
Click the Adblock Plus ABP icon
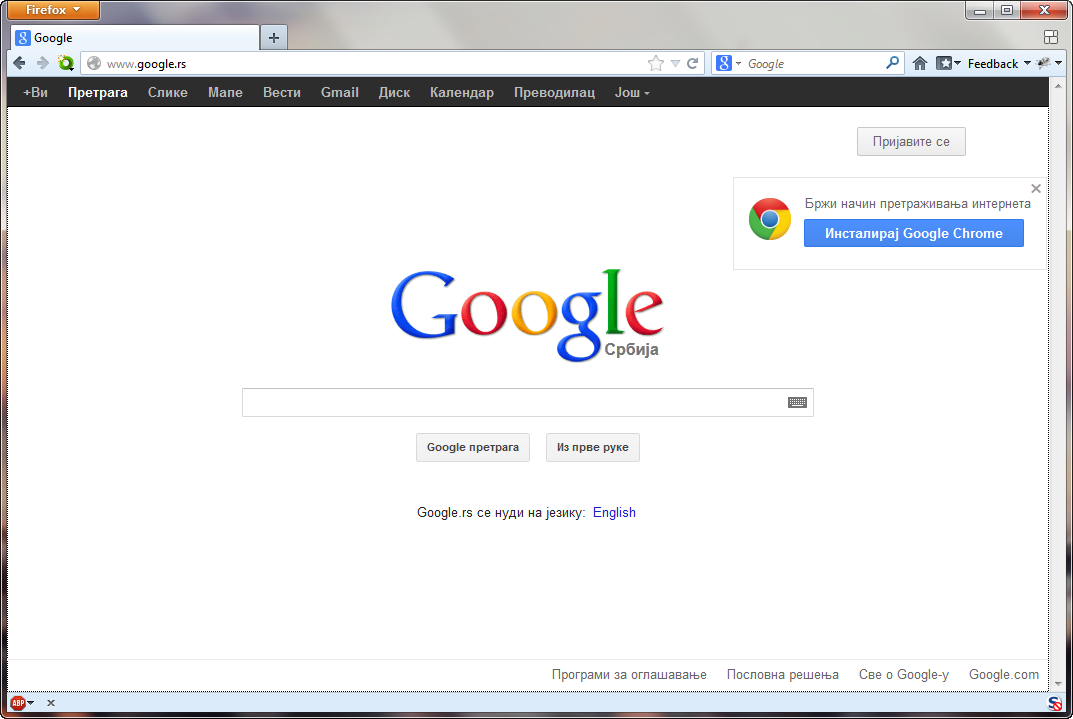coord(18,703)
